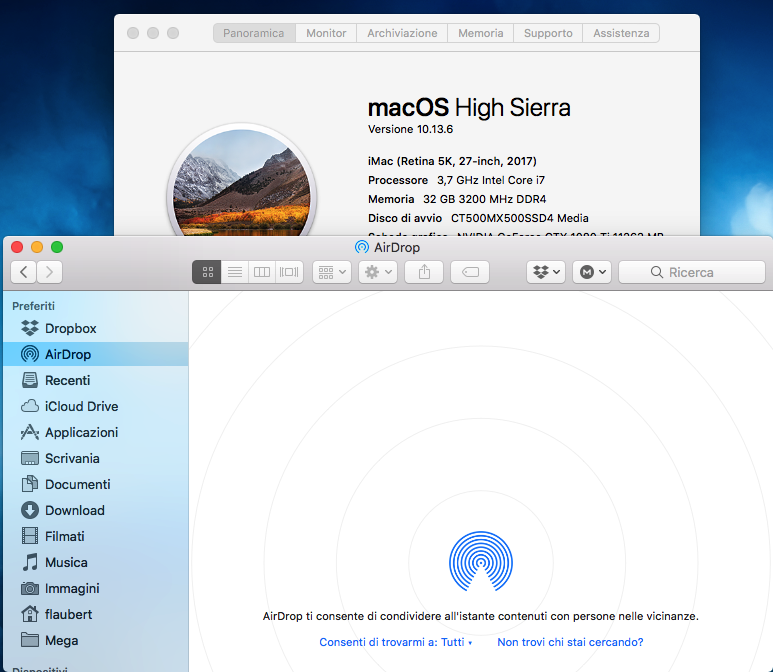The width and height of the screenshot is (773, 672).
Task: Click the Share toolbar button
Action: [424, 272]
